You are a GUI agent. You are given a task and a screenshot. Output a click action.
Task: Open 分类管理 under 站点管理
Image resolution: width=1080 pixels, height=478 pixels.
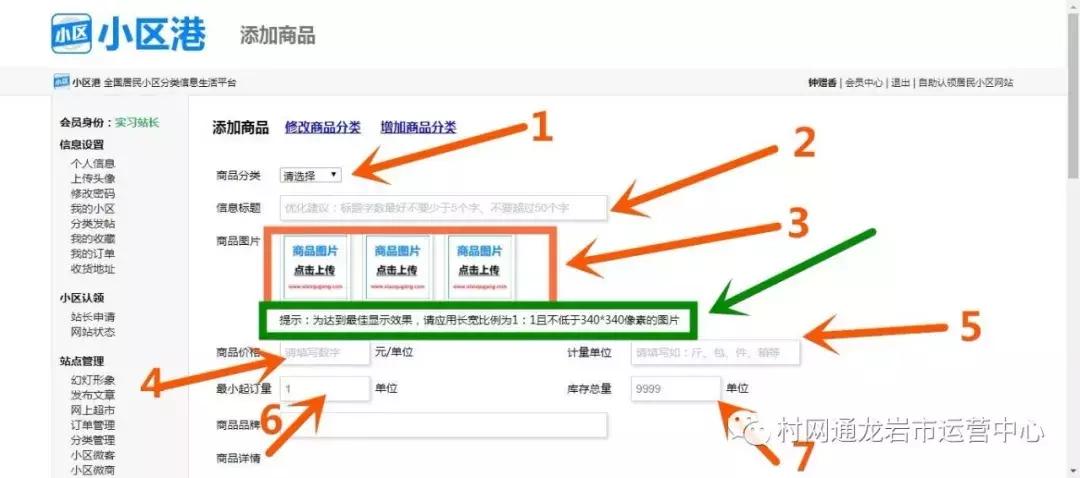coord(92,440)
